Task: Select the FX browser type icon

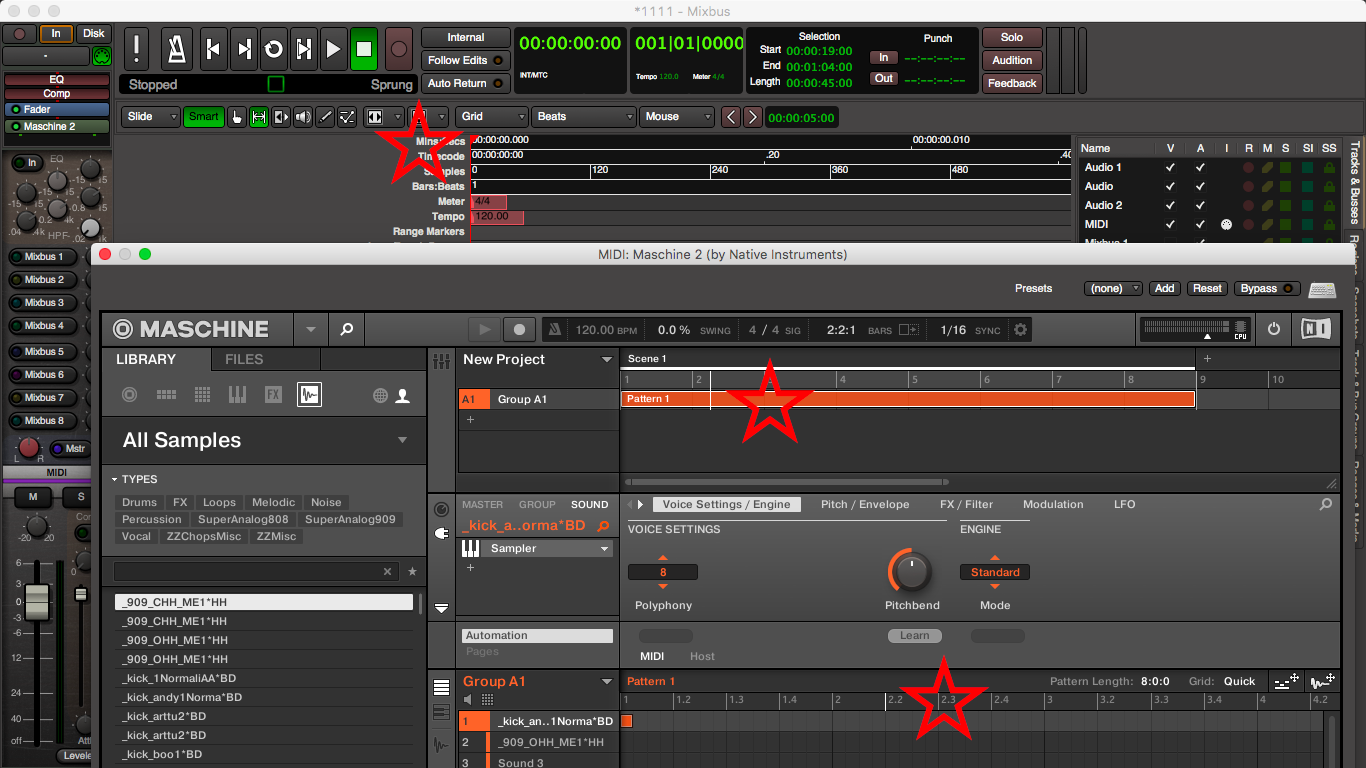Action: 273,395
